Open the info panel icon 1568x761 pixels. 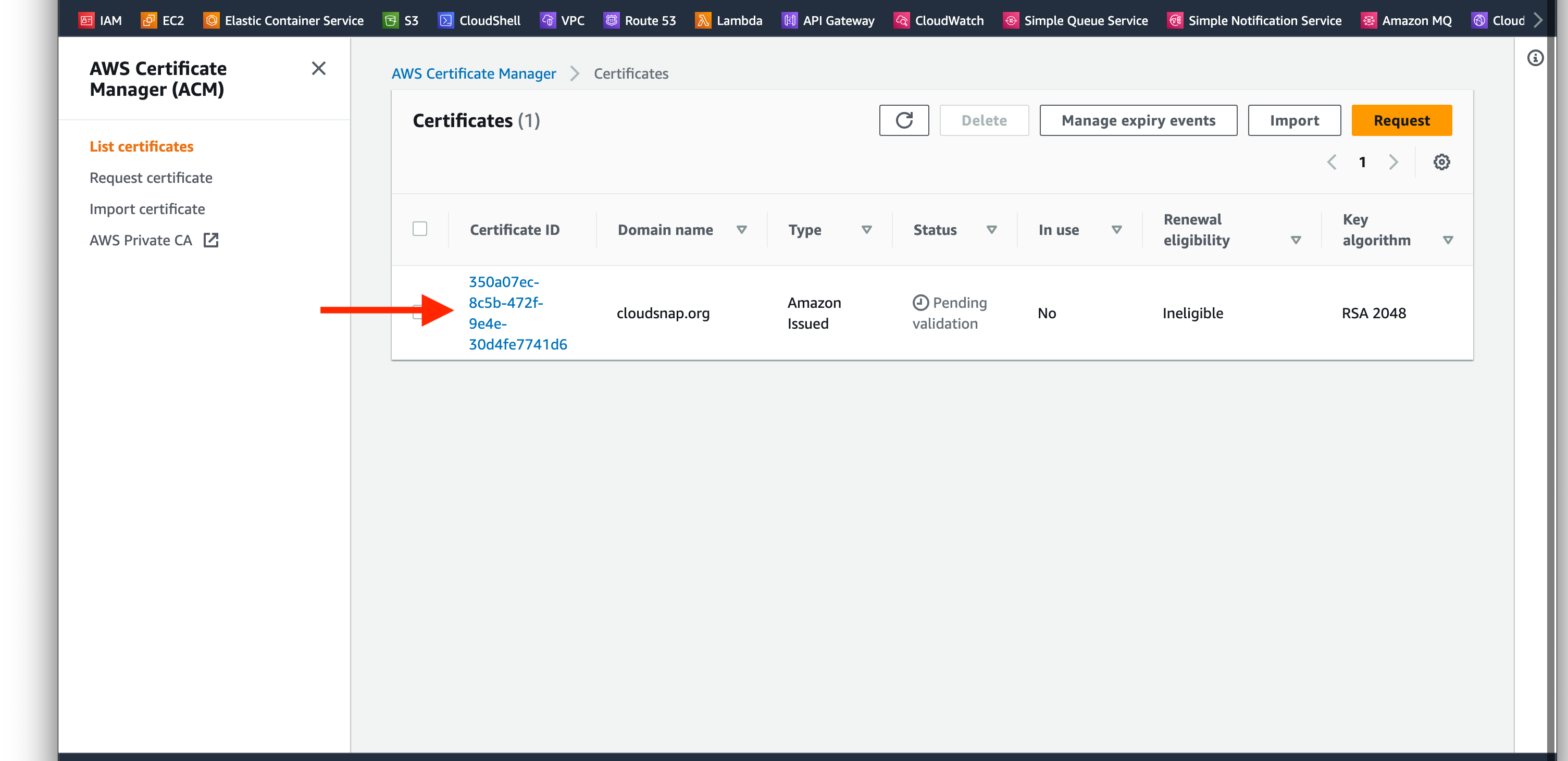1535,58
